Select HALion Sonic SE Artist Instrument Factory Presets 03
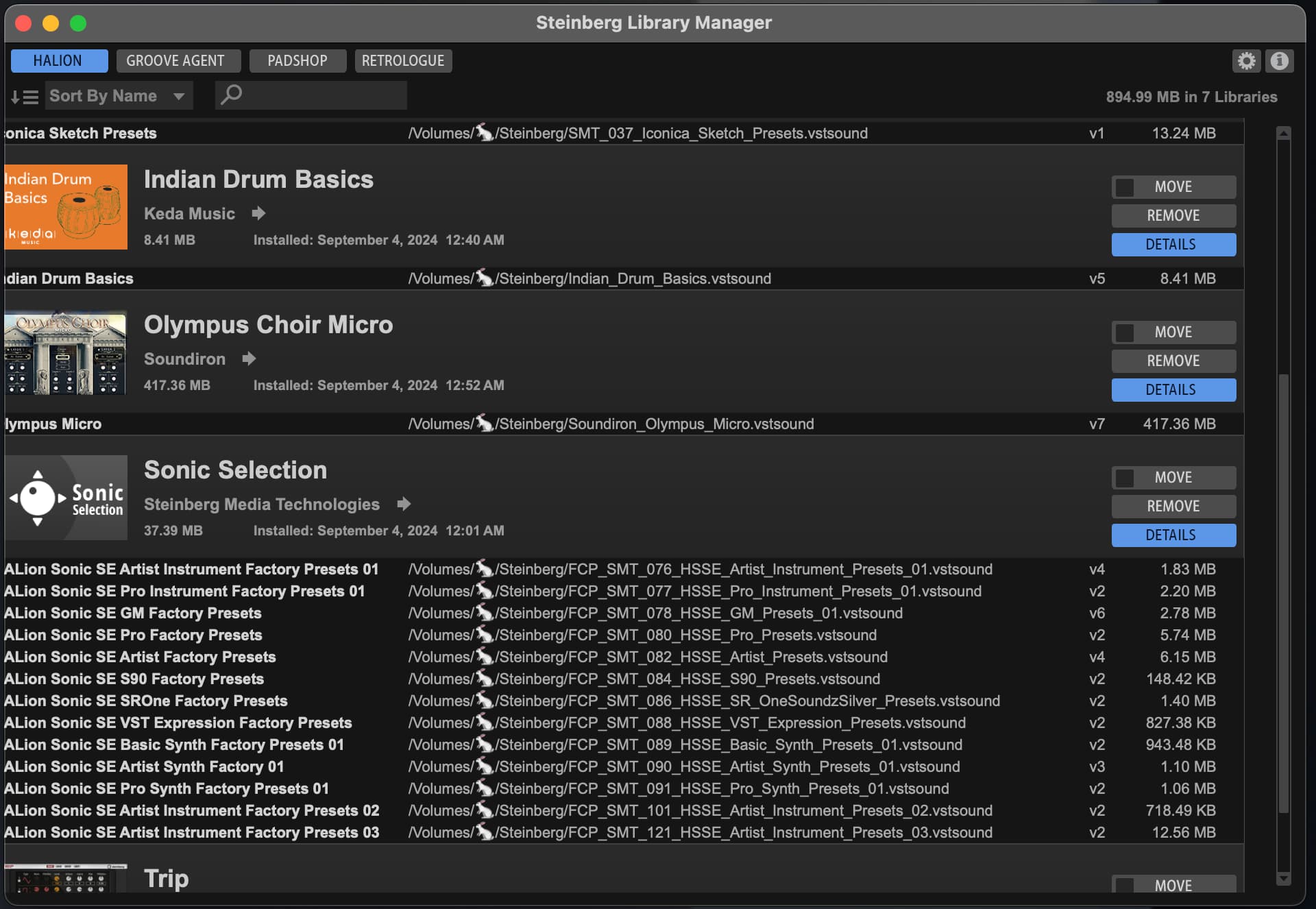This screenshot has width=1316, height=909. 624,833
